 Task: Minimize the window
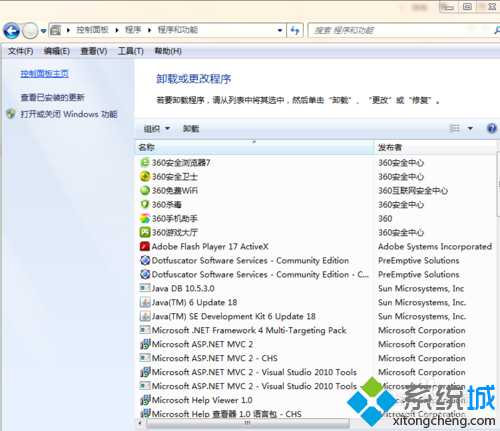pyautogui.click(x=449, y=7)
